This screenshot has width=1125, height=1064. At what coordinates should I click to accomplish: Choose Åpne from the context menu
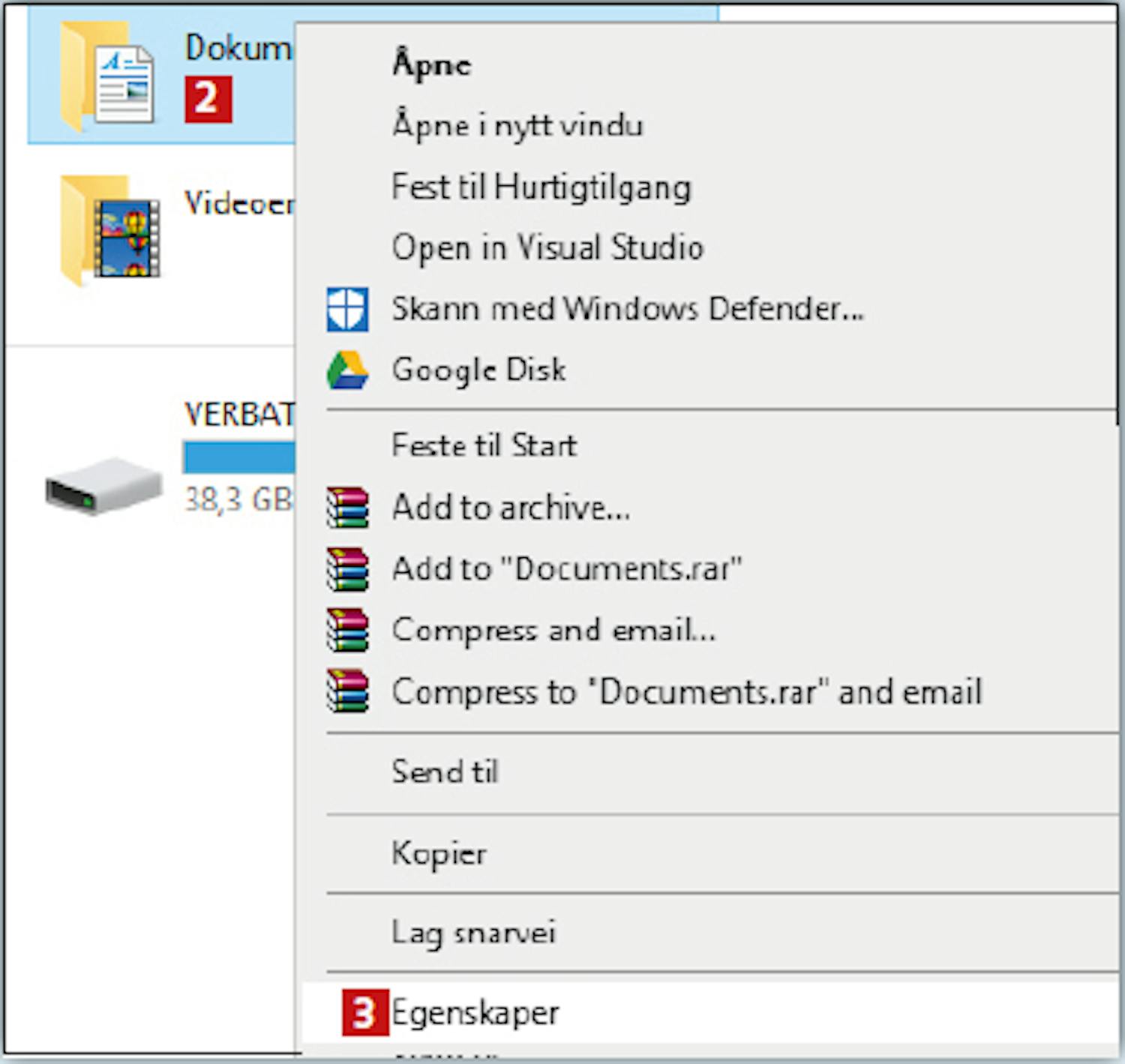432,64
